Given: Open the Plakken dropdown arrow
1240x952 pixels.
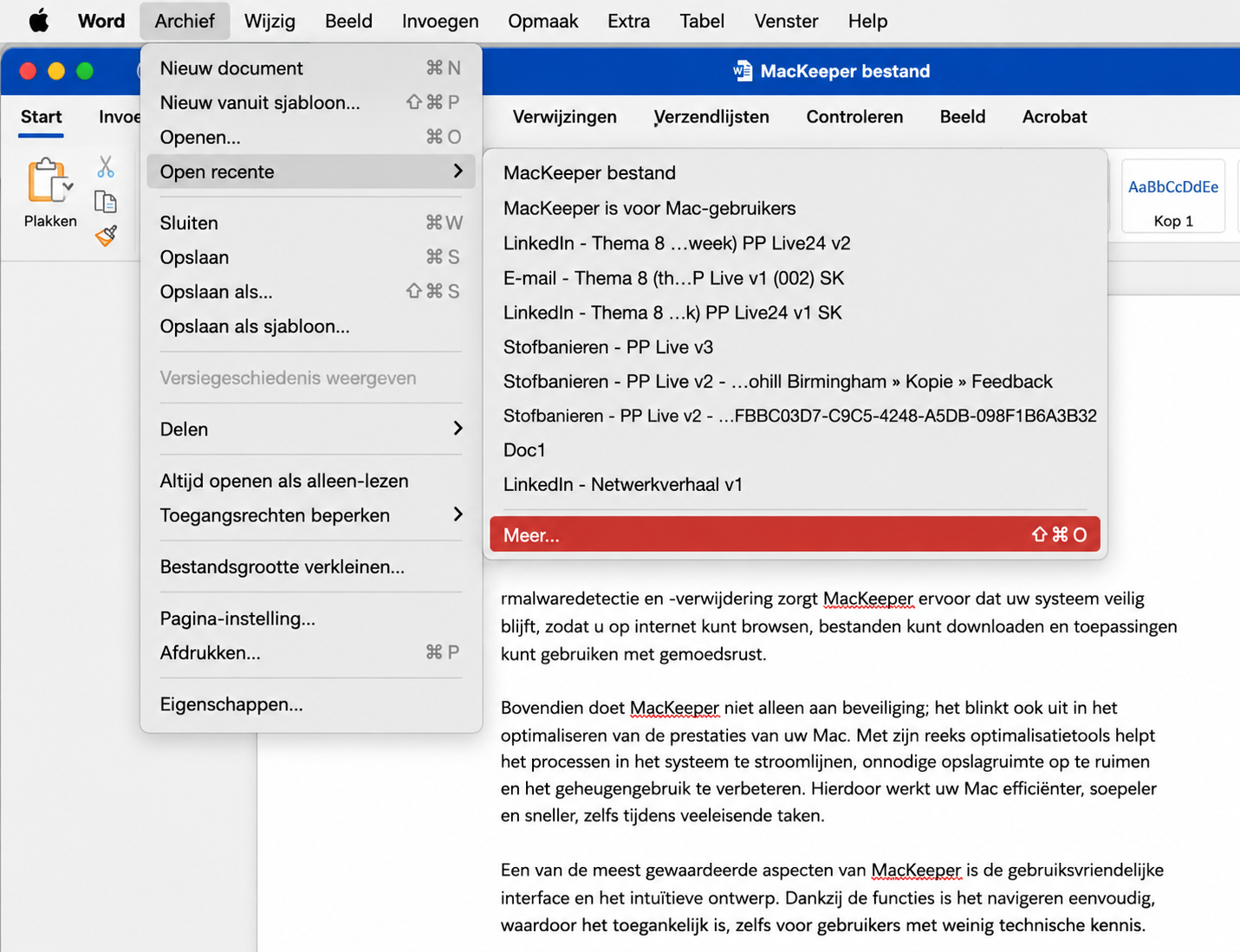Looking at the screenshot, I should click(68, 186).
